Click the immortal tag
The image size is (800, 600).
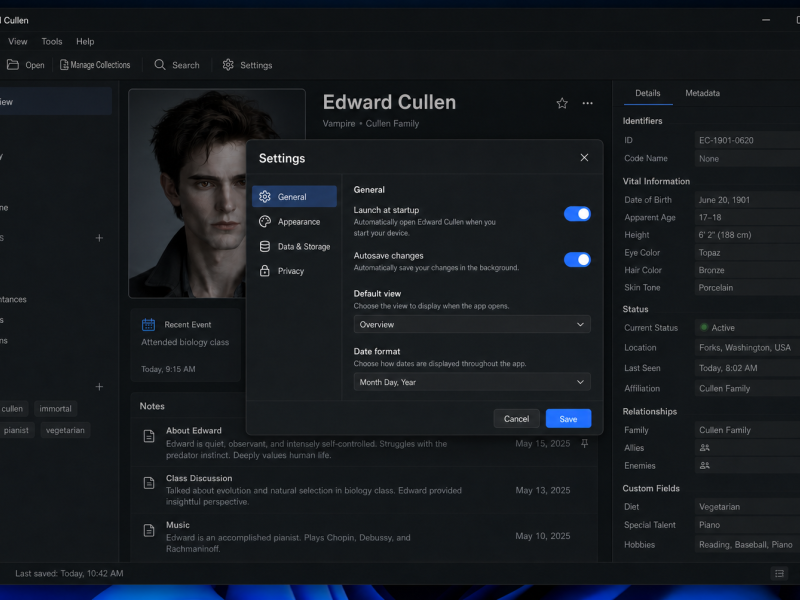[56, 409]
